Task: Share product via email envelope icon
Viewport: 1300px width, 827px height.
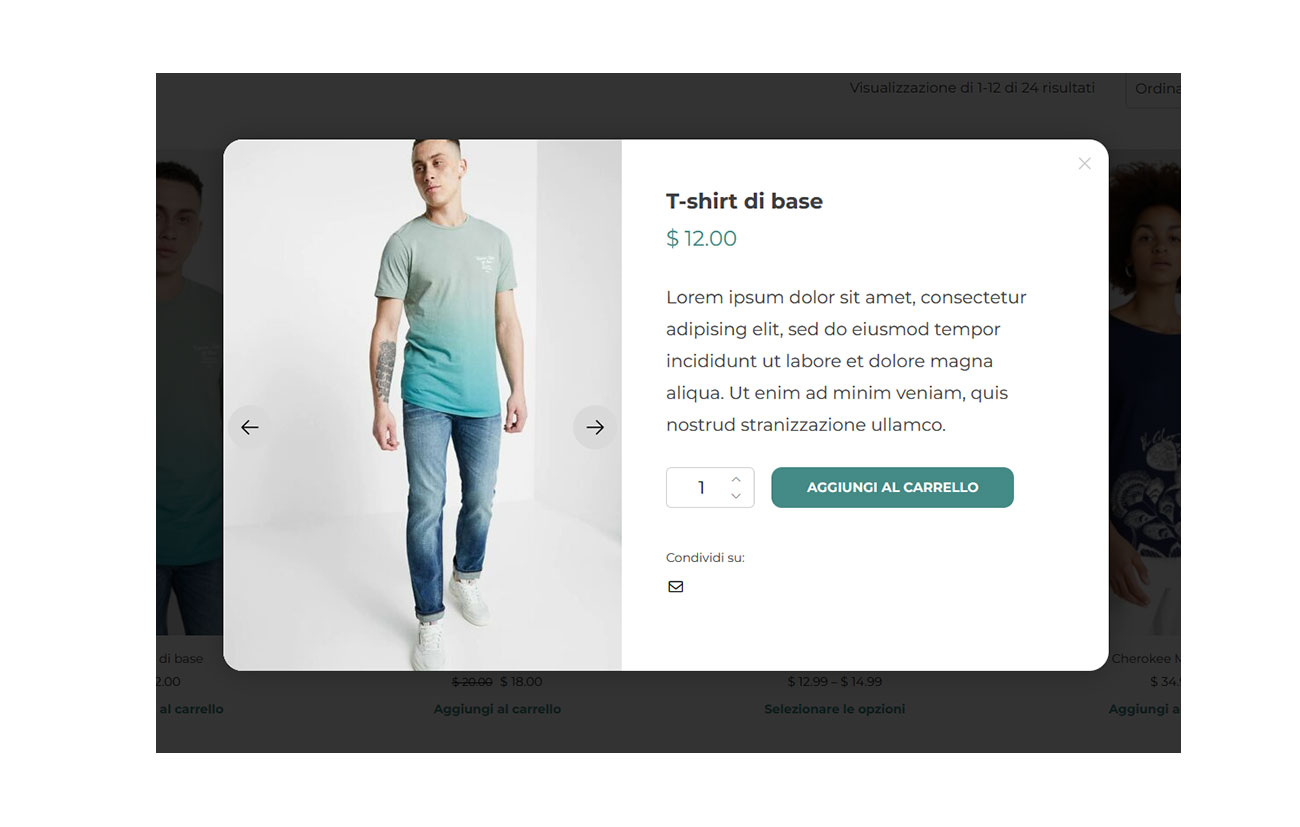Action: 676,587
